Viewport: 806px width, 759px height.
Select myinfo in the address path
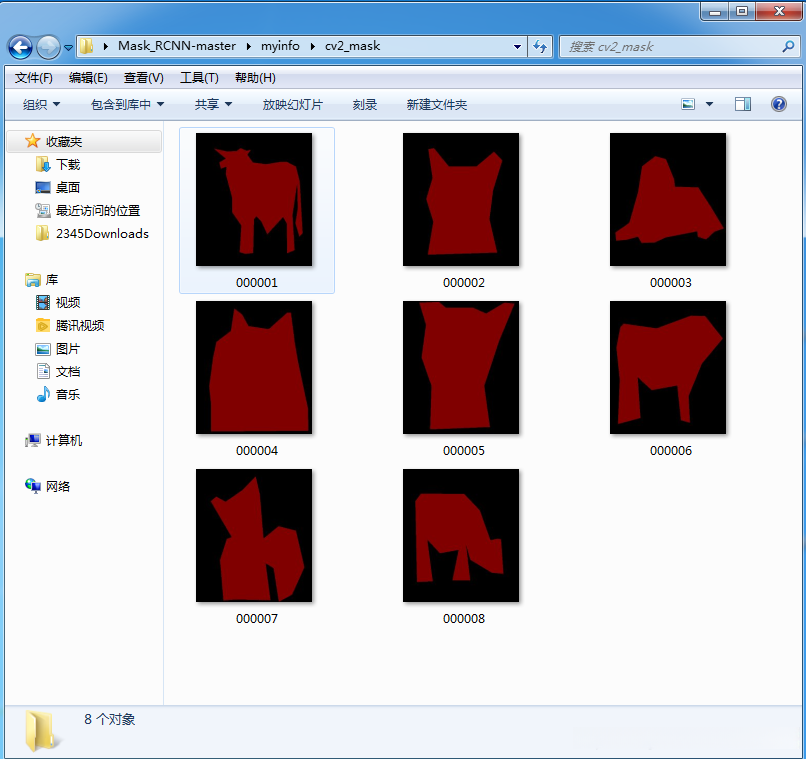tap(280, 46)
